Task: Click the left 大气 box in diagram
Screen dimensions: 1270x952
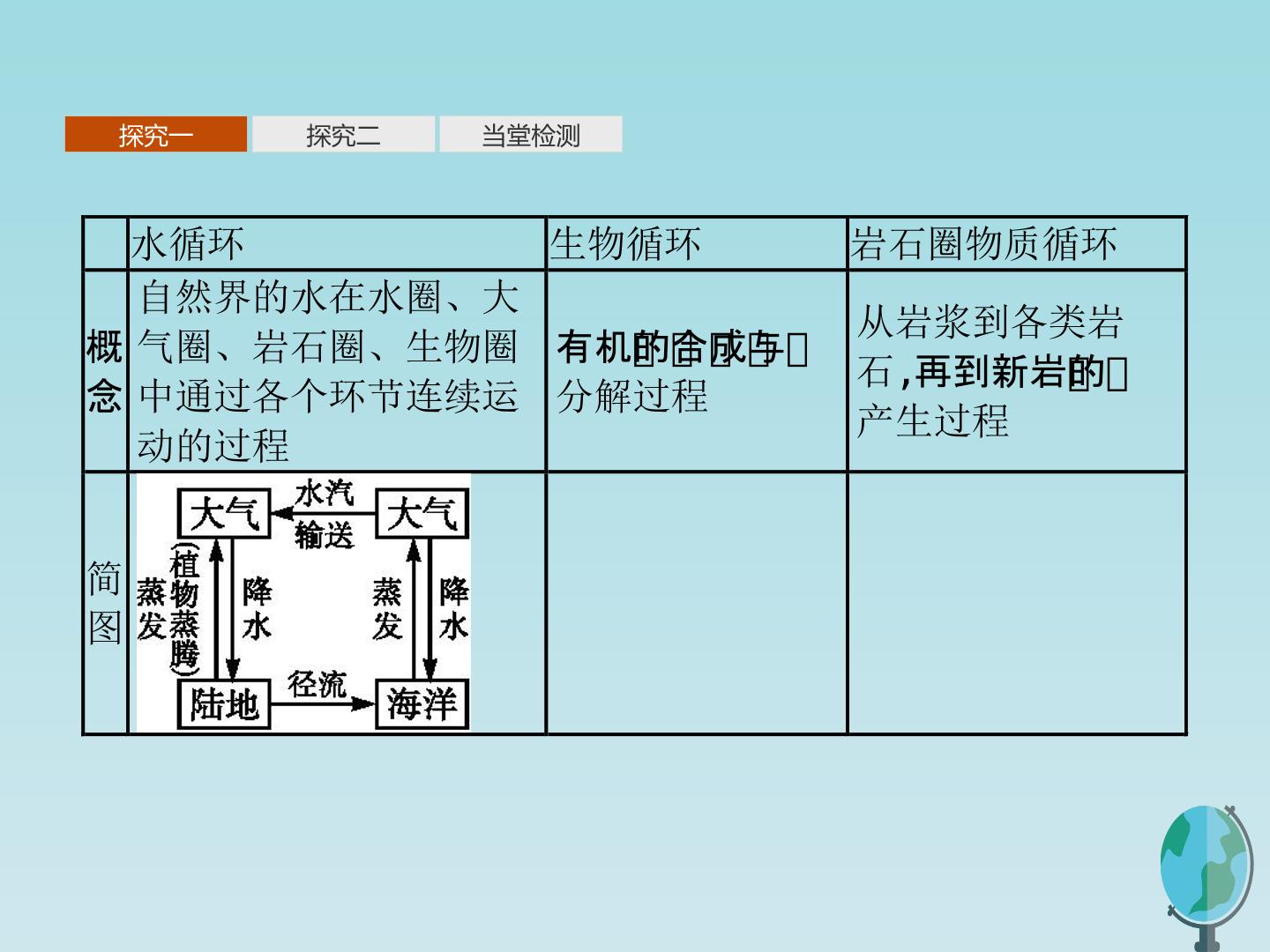Action: click(x=224, y=514)
